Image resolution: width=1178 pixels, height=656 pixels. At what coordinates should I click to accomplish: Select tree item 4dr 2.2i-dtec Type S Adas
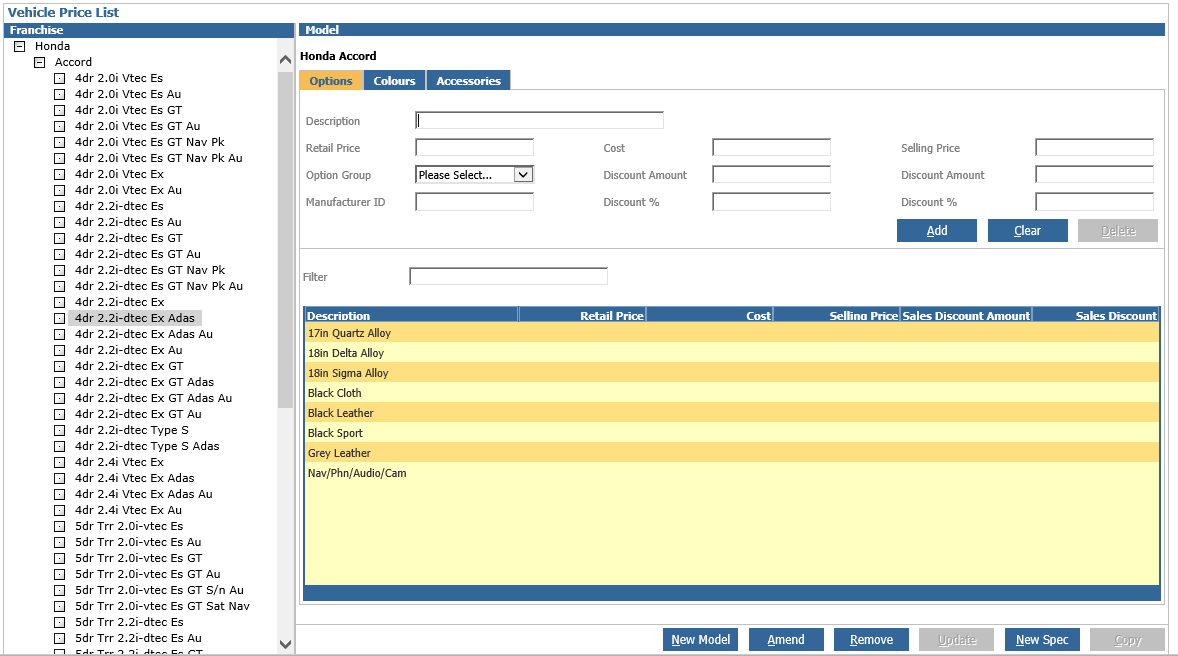tap(147, 446)
